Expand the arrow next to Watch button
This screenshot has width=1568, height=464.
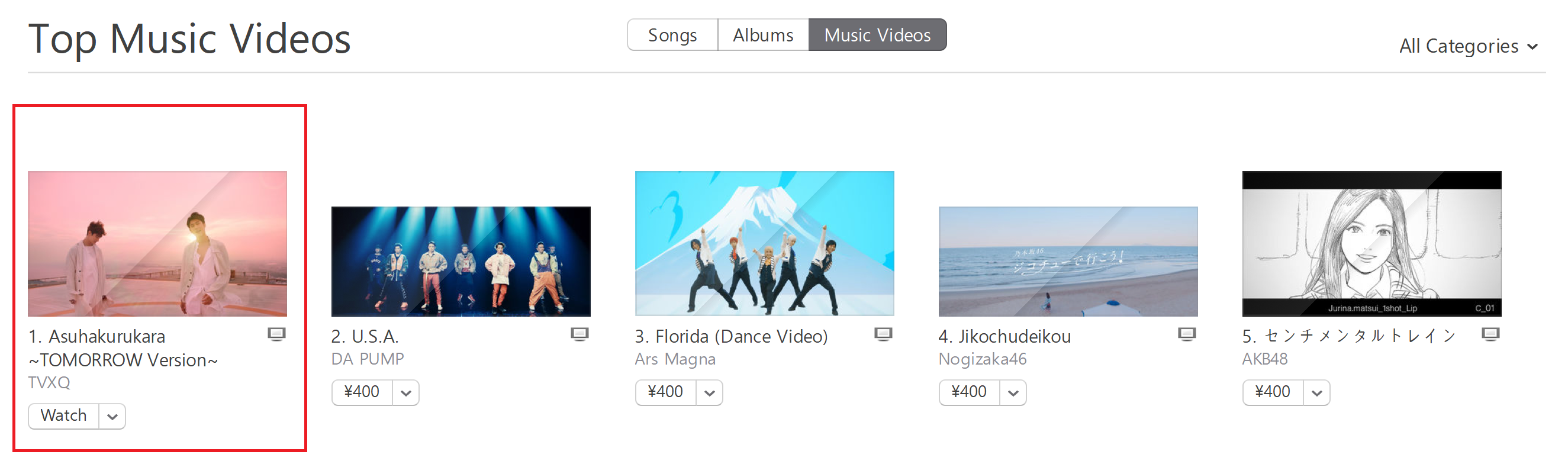pyautogui.click(x=112, y=417)
